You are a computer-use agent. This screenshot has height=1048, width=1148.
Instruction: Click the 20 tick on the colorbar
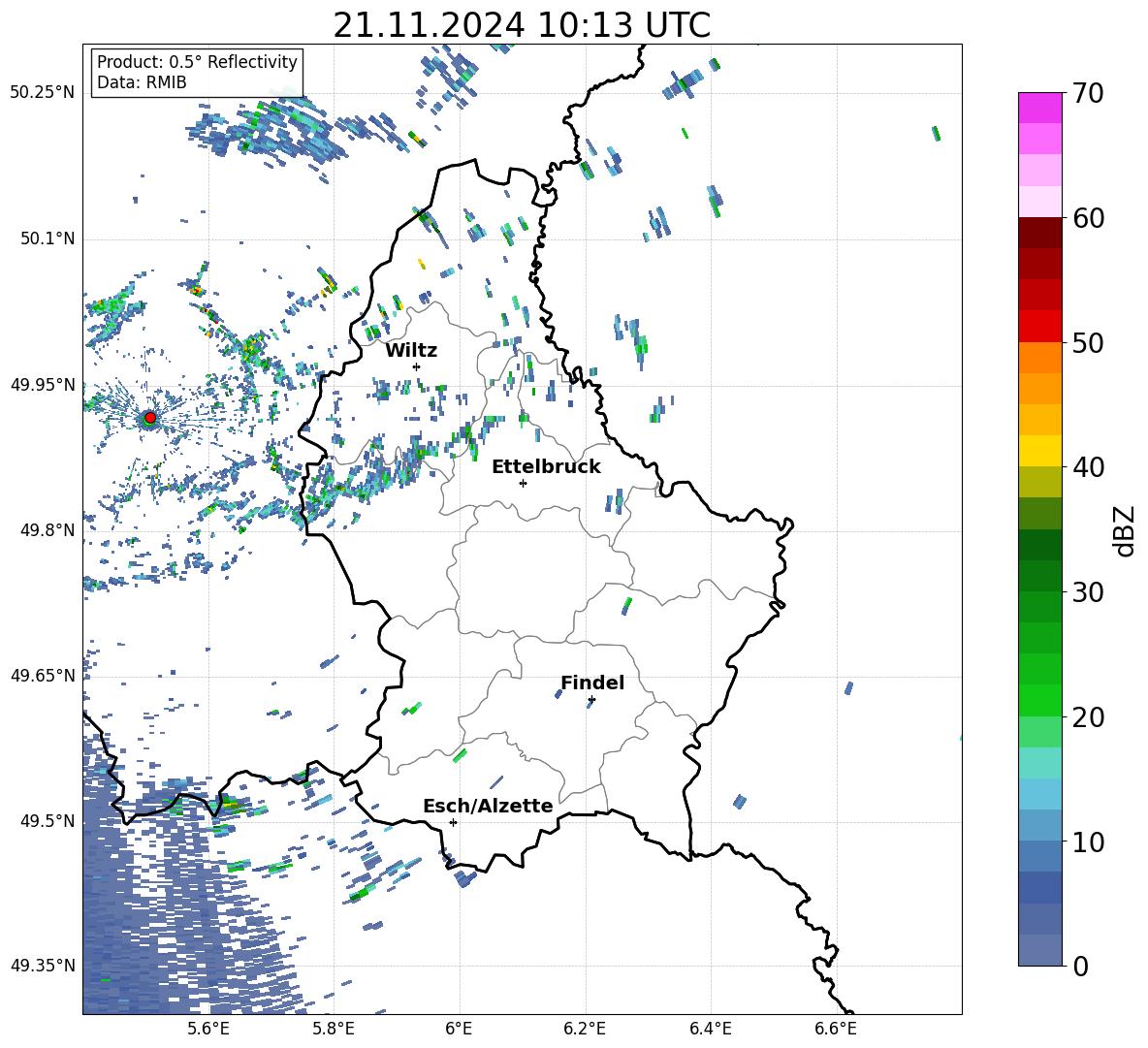pyautogui.click(x=1088, y=716)
